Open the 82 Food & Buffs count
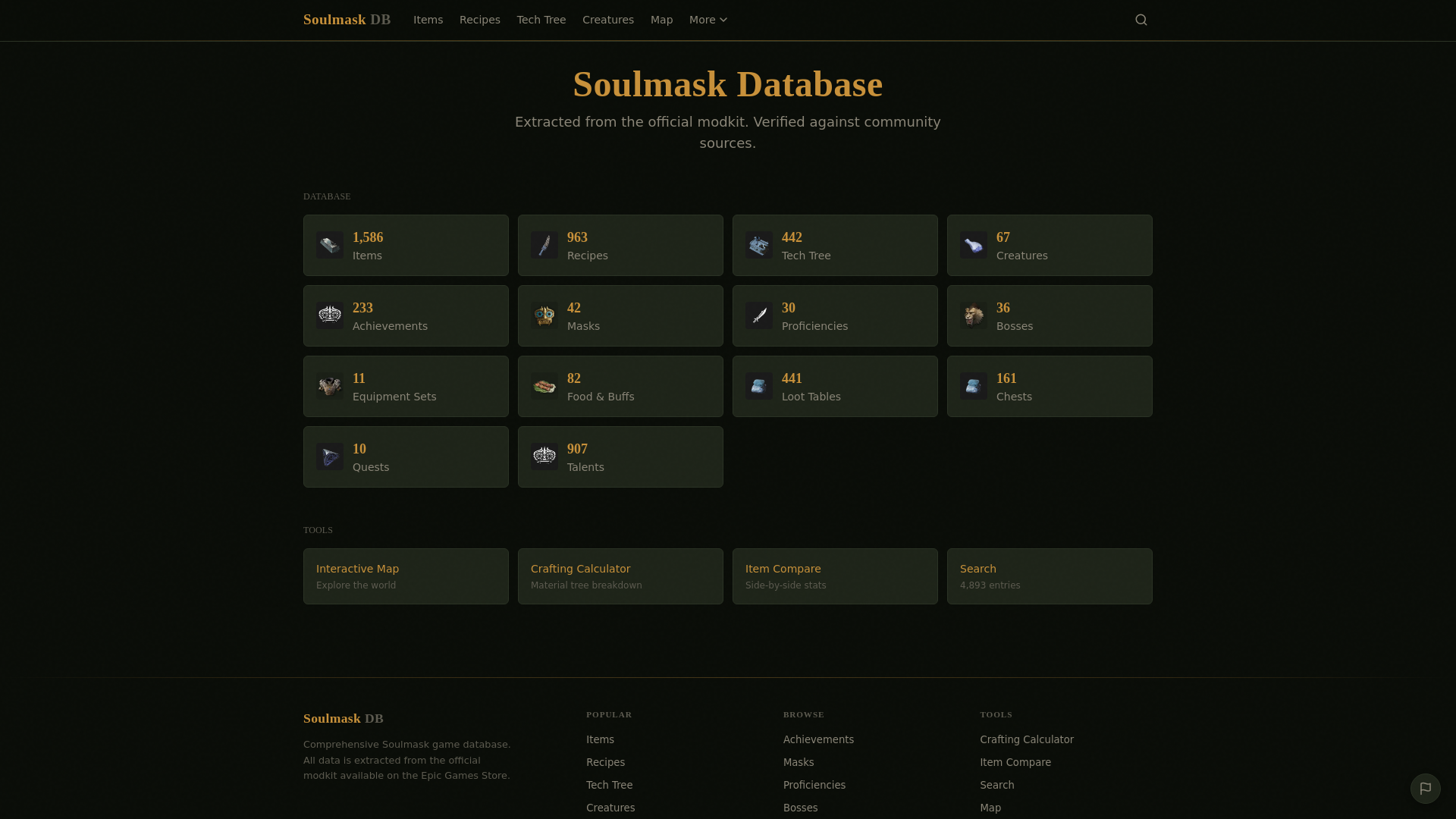 [574, 378]
